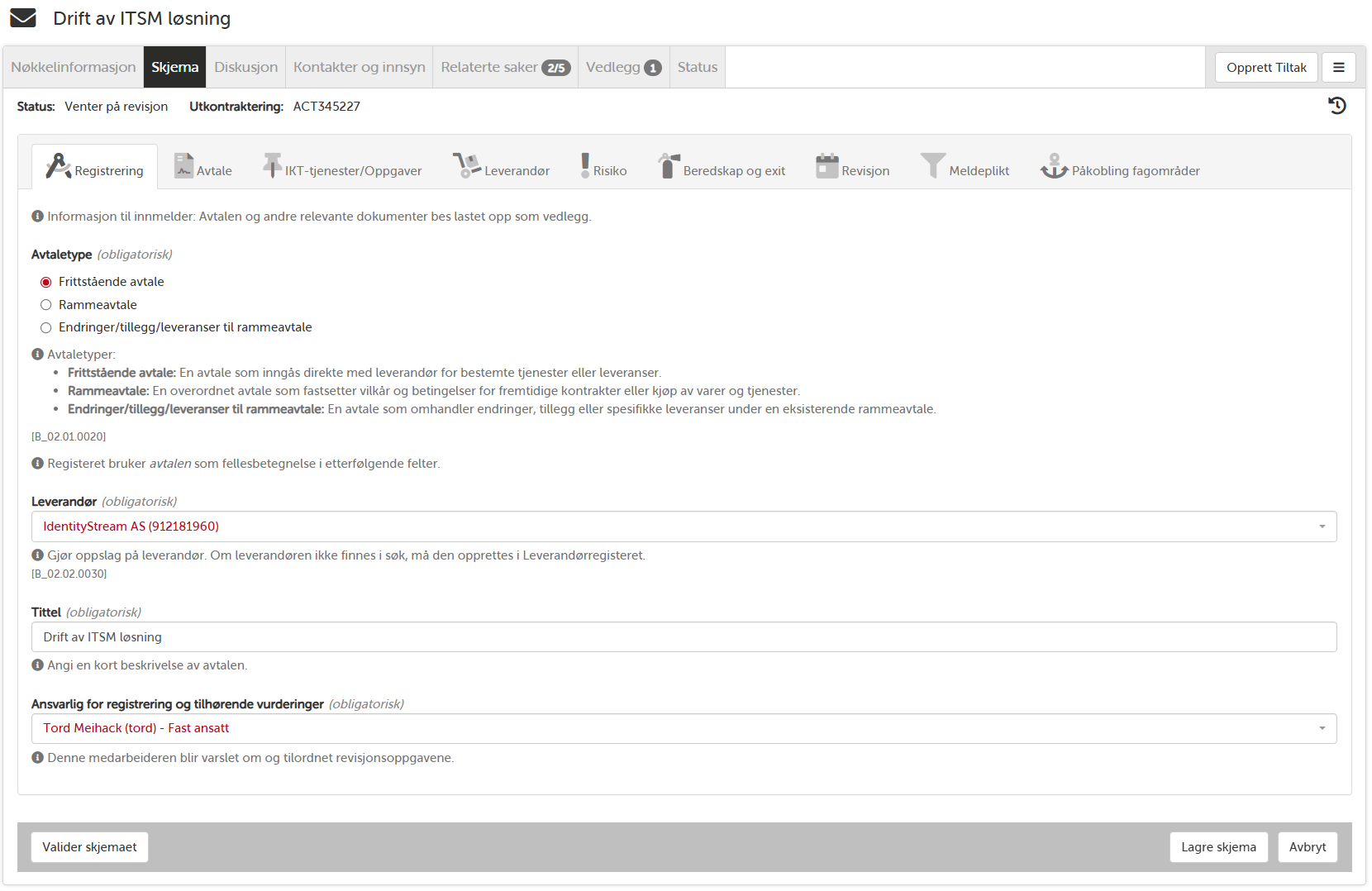Expand the Ansvarlig for registrering dropdown
The height and width of the screenshot is (891, 1372).
[x=1322, y=728]
